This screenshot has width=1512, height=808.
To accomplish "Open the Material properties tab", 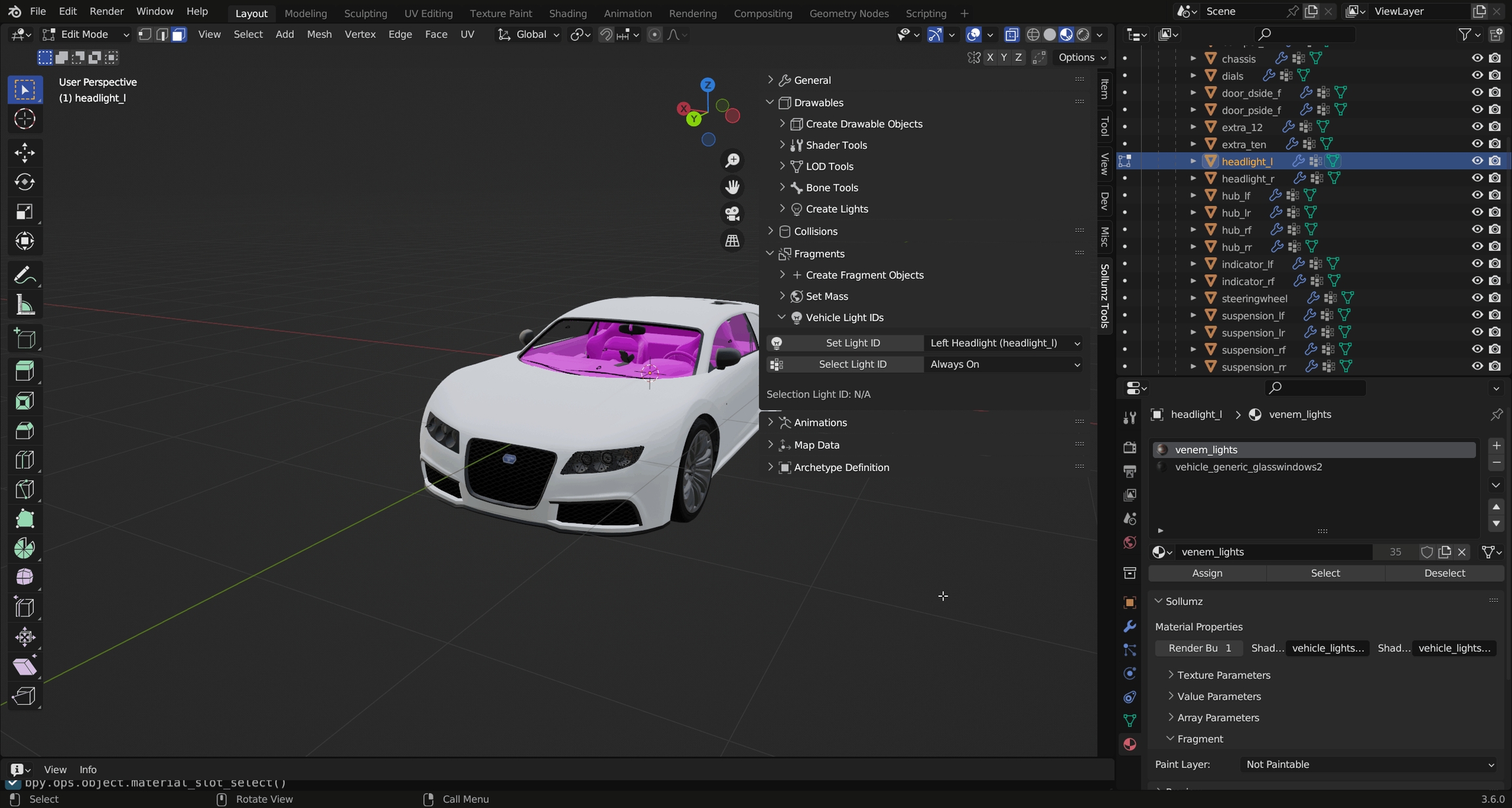I will [x=1129, y=744].
